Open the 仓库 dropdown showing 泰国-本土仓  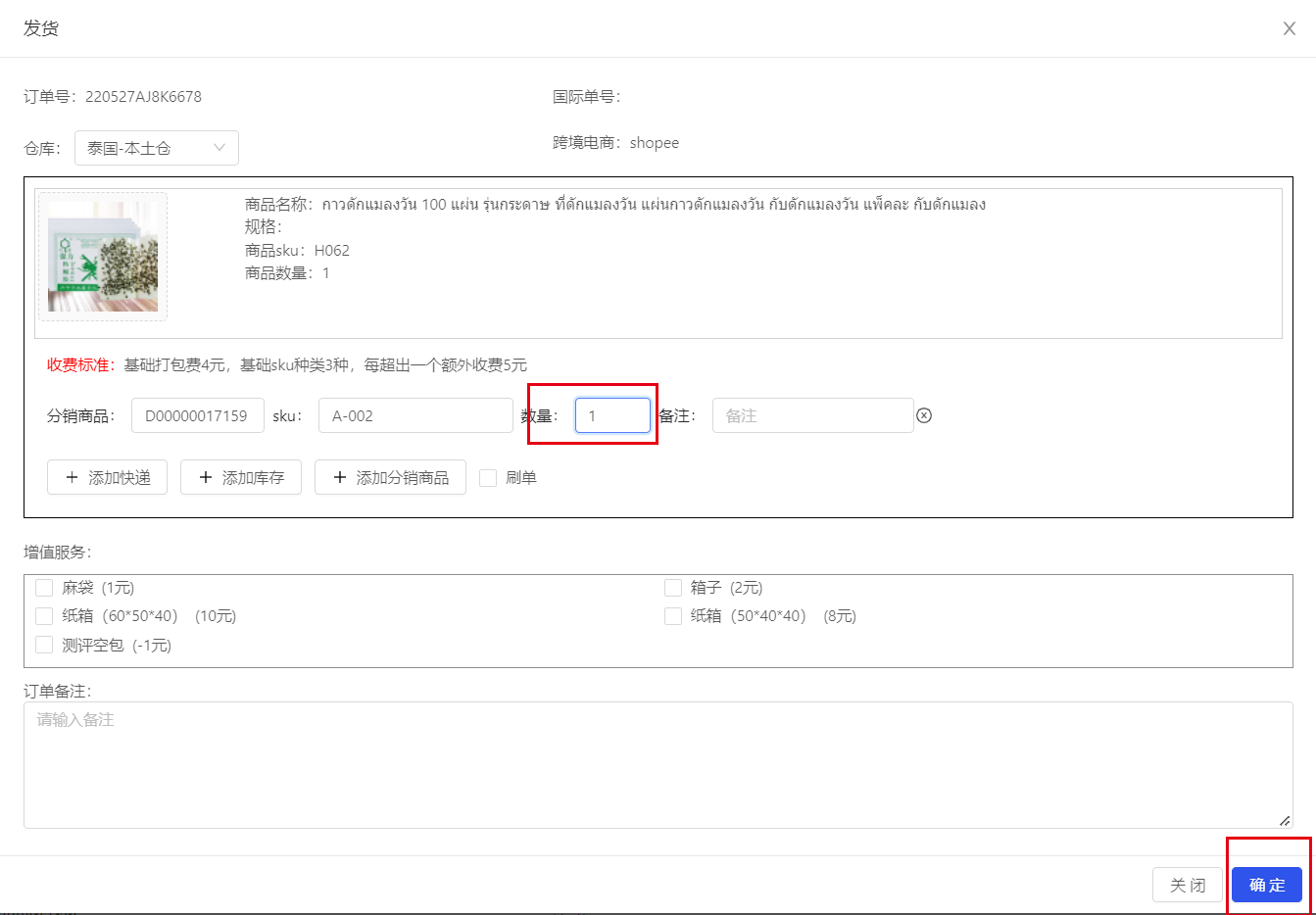(157, 148)
